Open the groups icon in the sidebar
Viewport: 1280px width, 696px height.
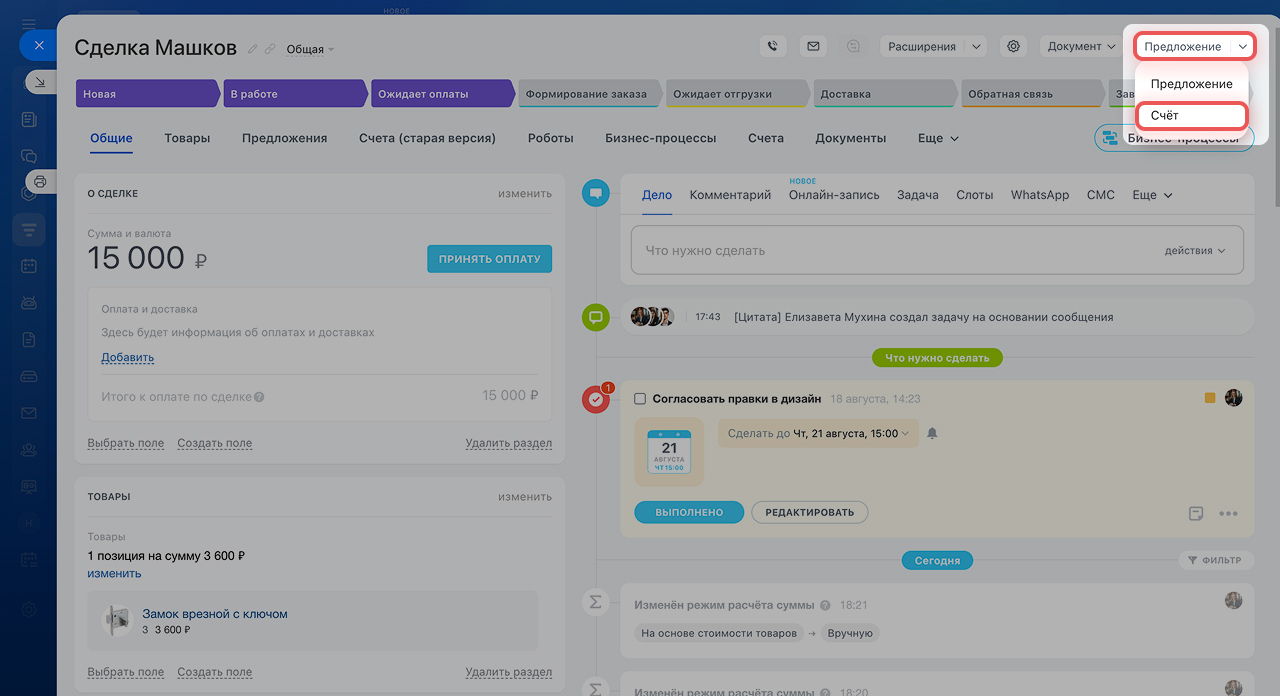tap(29, 449)
